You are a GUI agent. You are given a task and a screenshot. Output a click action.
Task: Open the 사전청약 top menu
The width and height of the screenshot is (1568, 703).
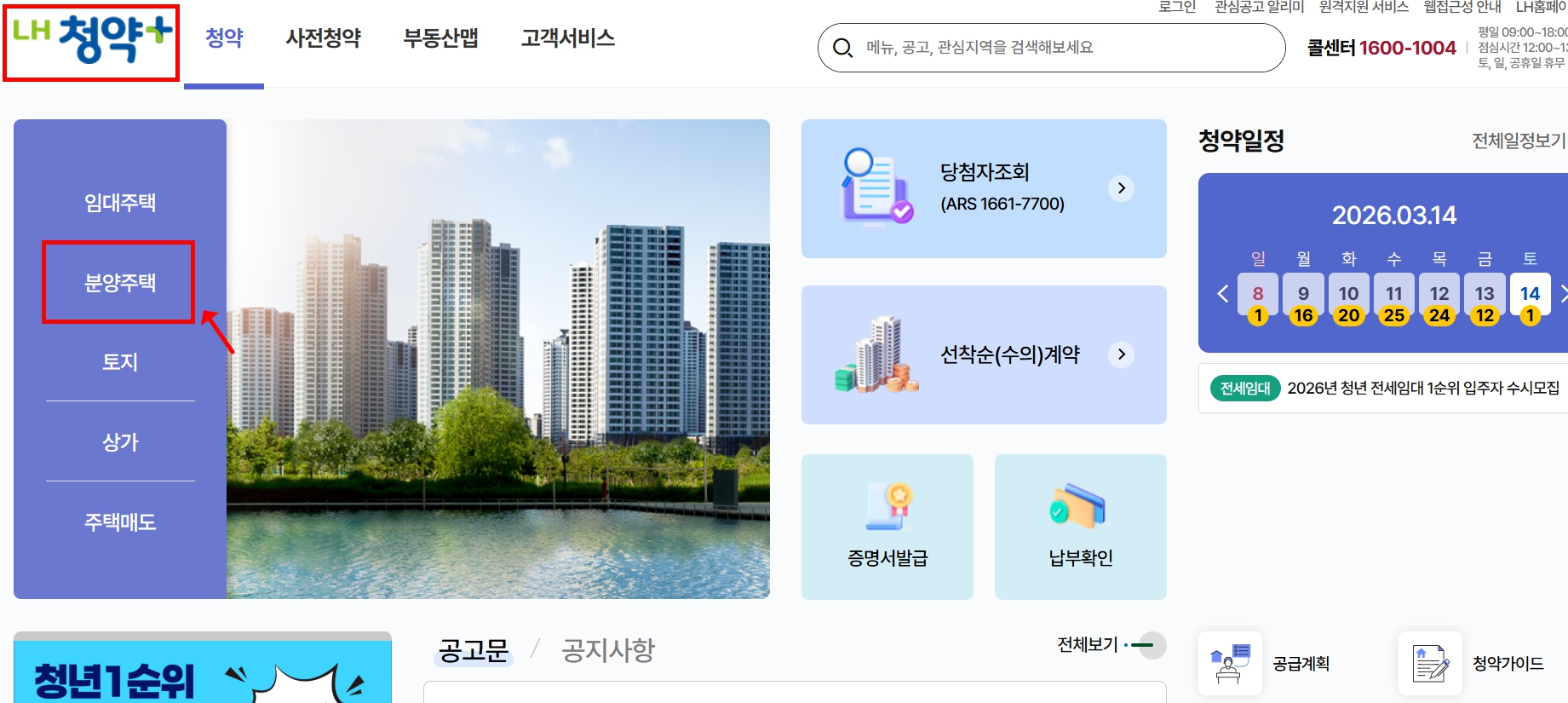(x=324, y=38)
